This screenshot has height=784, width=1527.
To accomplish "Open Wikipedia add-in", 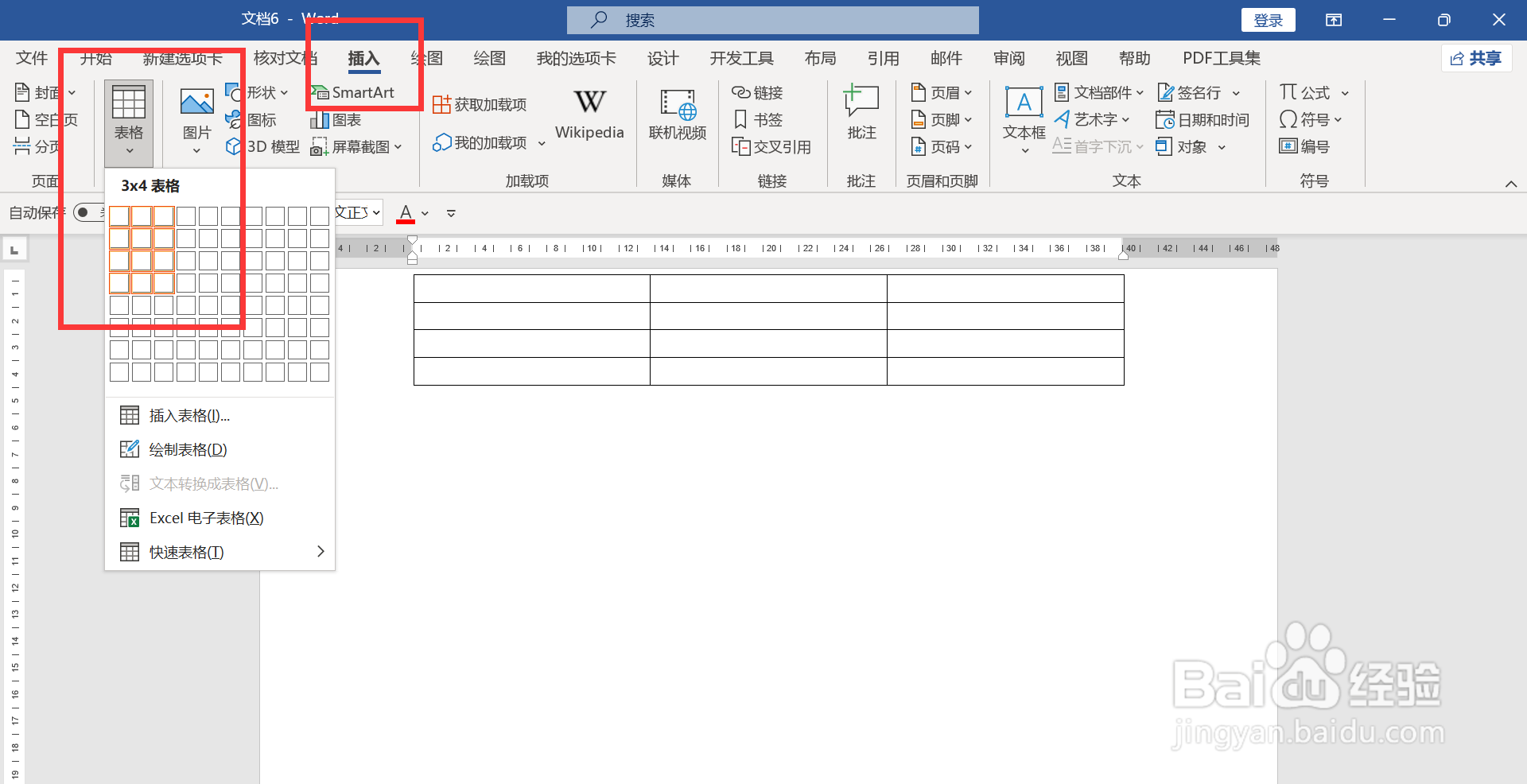I will click(589, 114).
